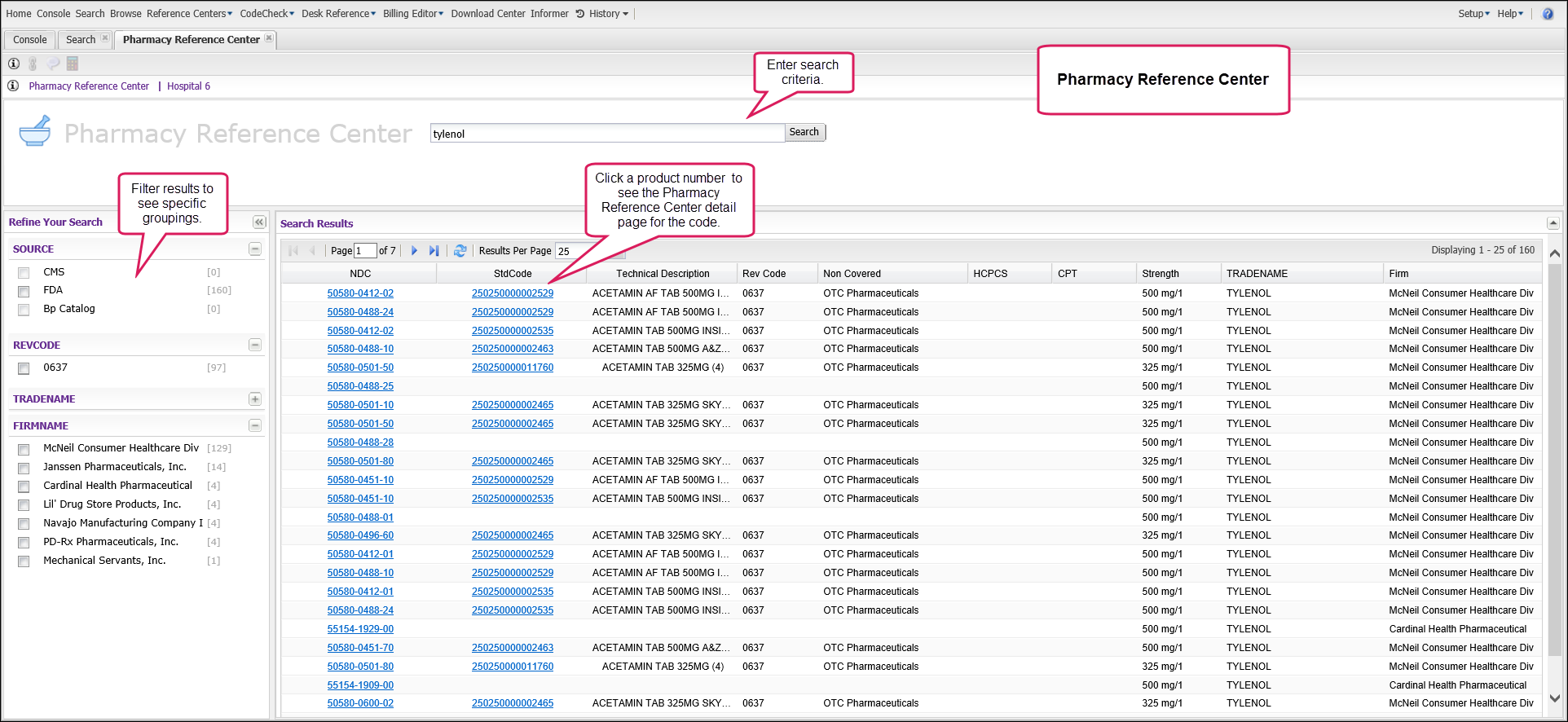Image resolution: width=1568 pixels, height=722 pixels.
Task: Open the Billing Editor menu
Action: click(x=412, y=14)
